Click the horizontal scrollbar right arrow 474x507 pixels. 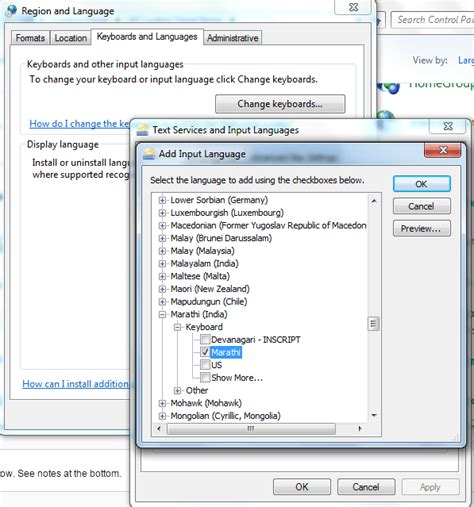pos(359,428)
